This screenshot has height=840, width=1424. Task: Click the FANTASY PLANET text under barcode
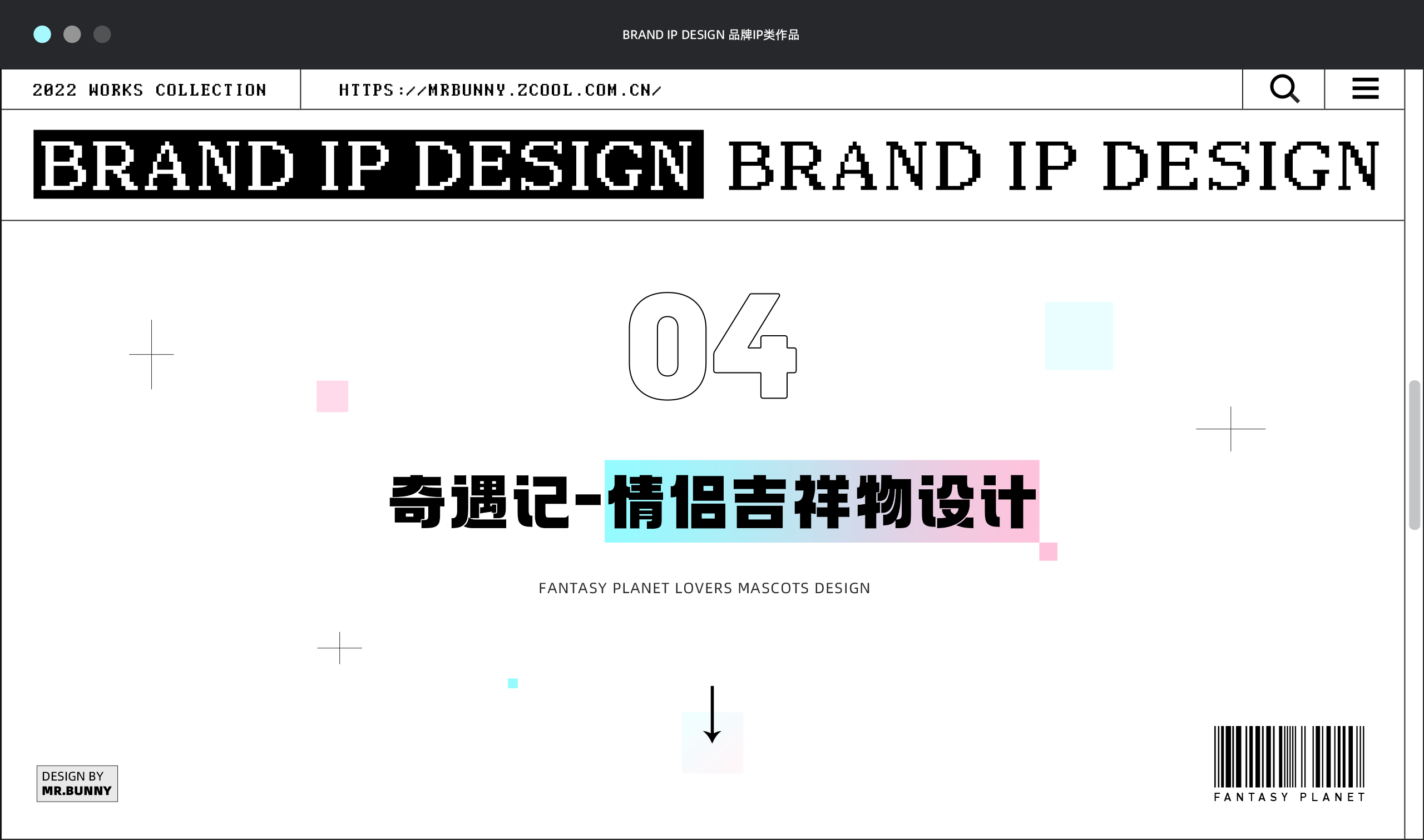click(1289, 797)
